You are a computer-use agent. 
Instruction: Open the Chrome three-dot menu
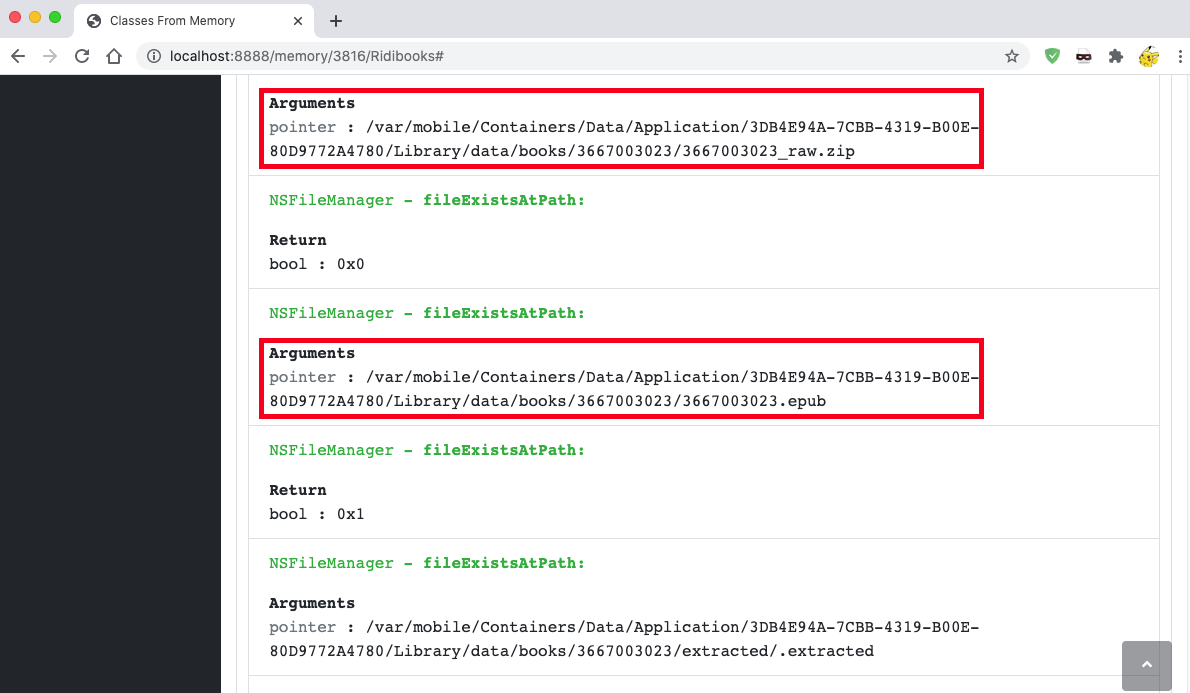point(1179,56)
